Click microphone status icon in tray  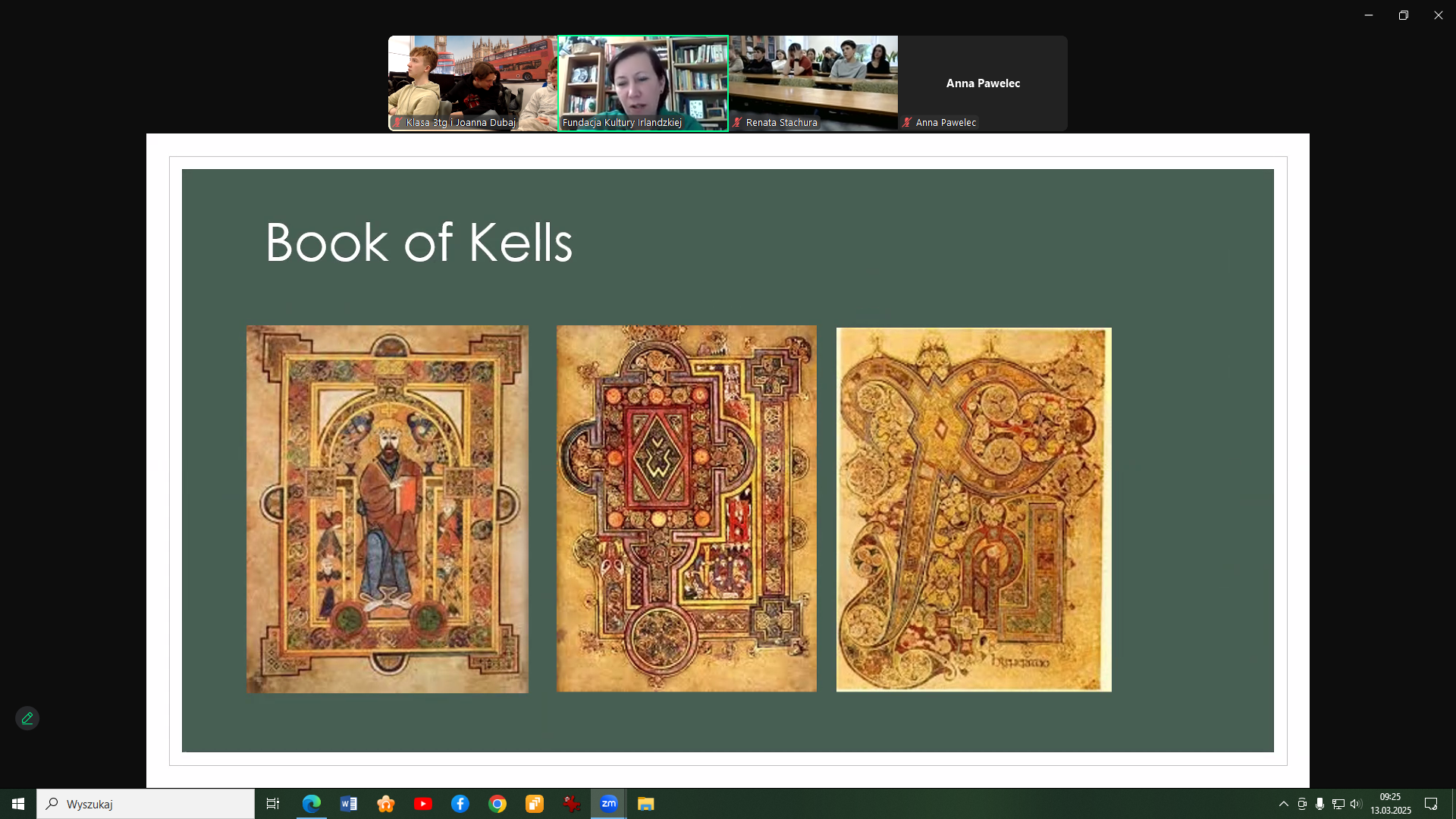coord(1320,804)
